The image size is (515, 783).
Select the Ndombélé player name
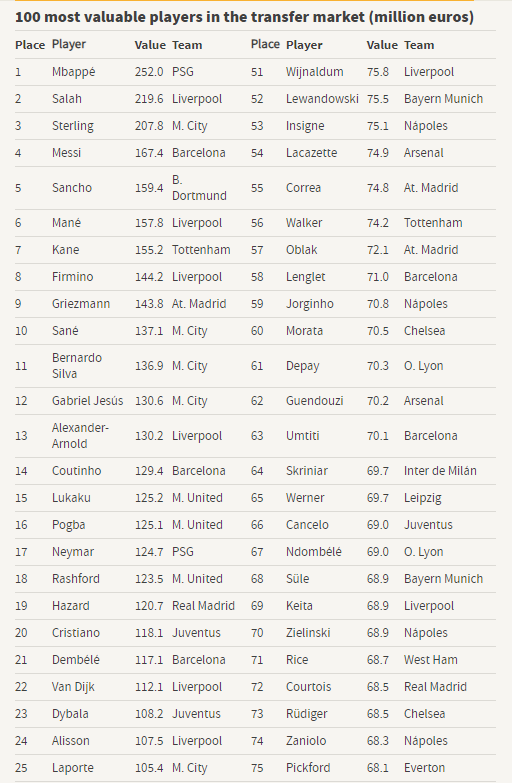pyautogui.click(x=313, y=552)
